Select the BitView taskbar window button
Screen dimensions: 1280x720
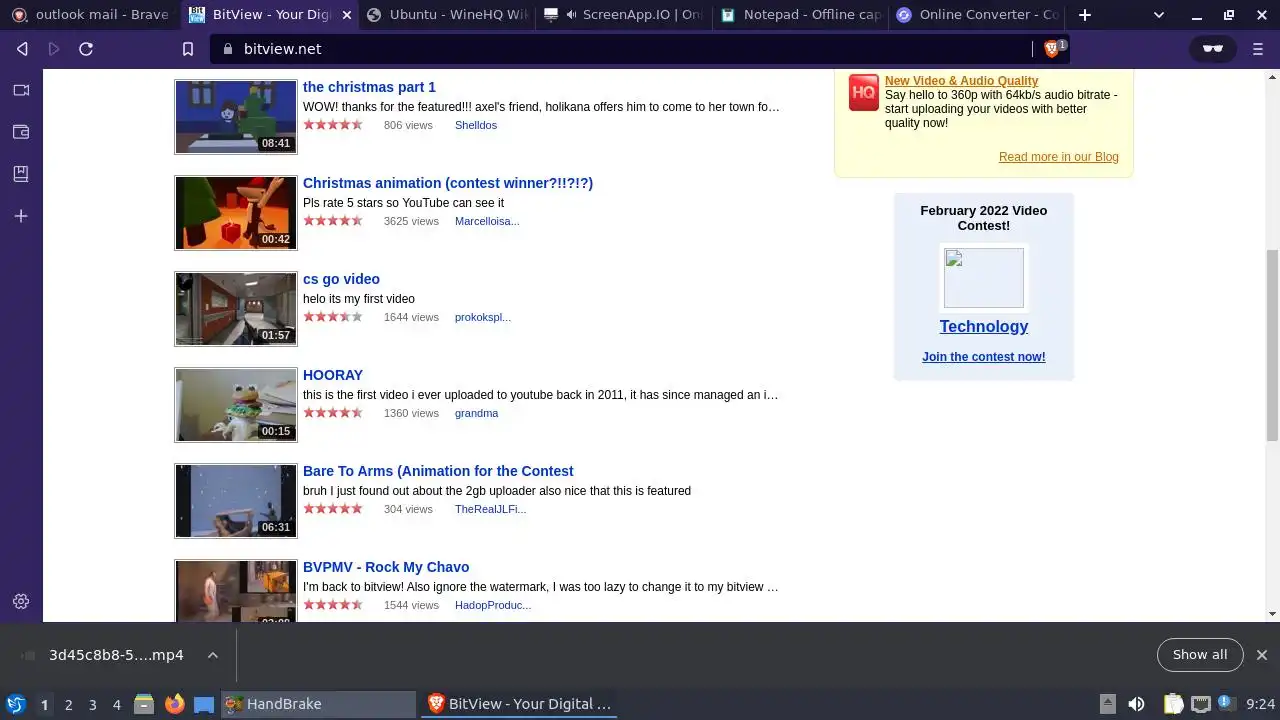(520, 704)
